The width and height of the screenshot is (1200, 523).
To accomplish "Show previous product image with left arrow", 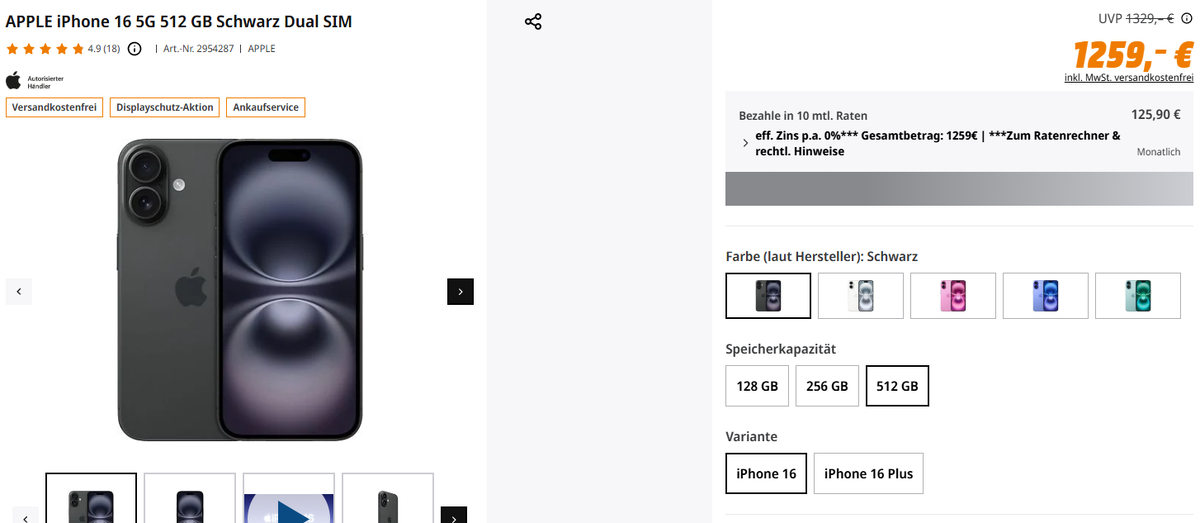I will click(x=19, y=292).
